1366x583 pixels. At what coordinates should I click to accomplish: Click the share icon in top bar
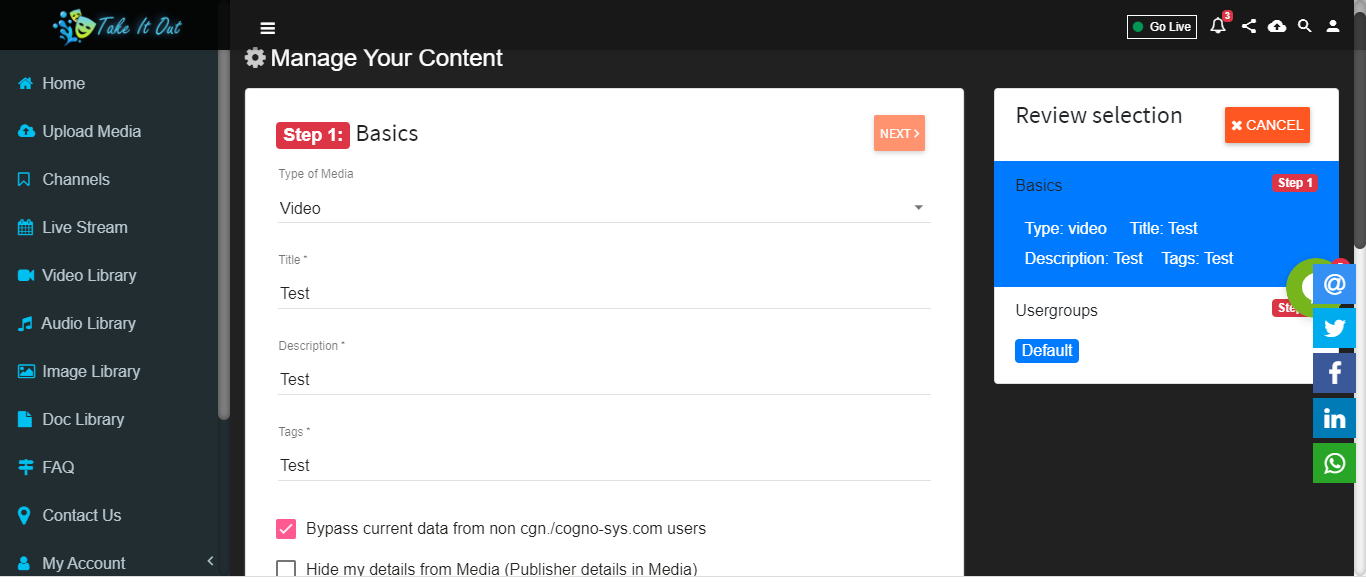click(x=1249, y=27)
